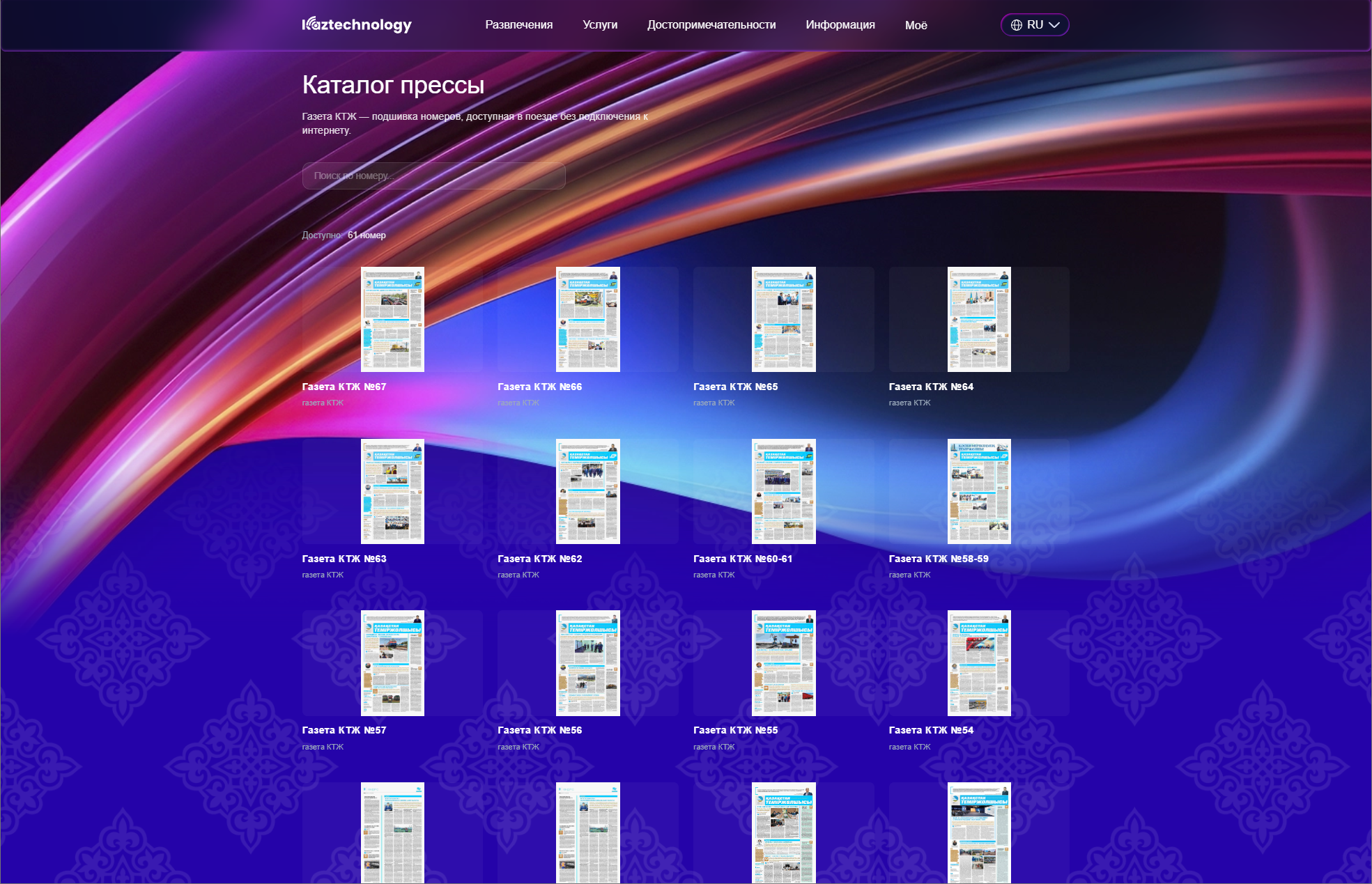
Task: Open the Развлечения menu
Action: [519, 25]
